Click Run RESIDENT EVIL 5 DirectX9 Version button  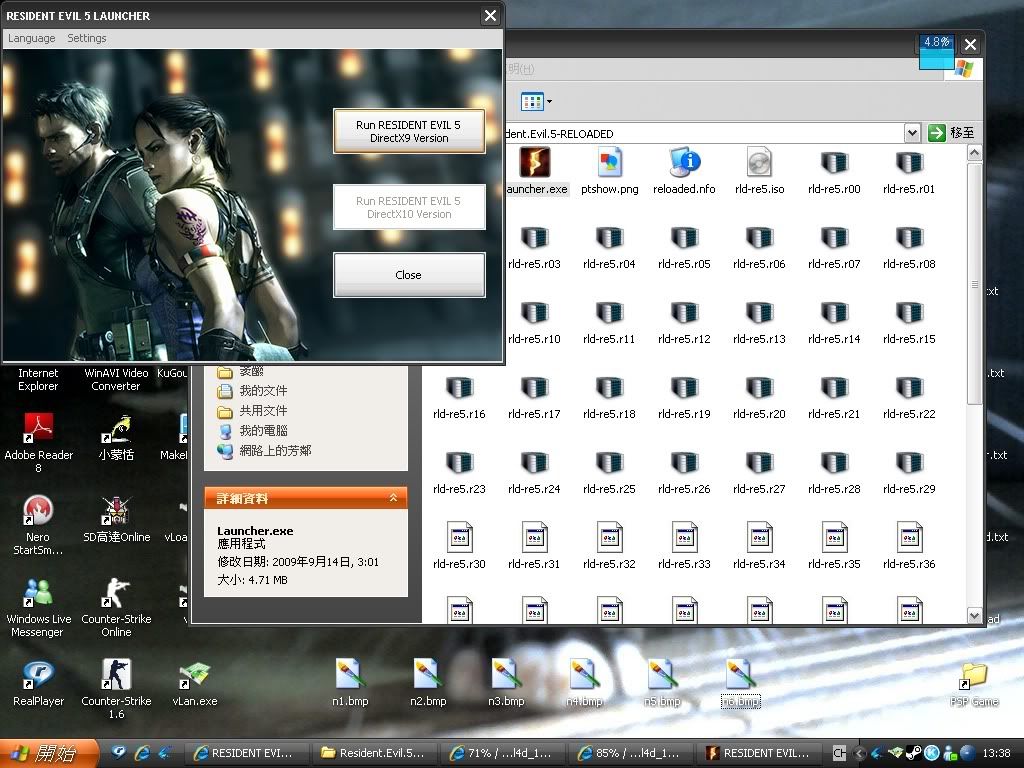409,131
